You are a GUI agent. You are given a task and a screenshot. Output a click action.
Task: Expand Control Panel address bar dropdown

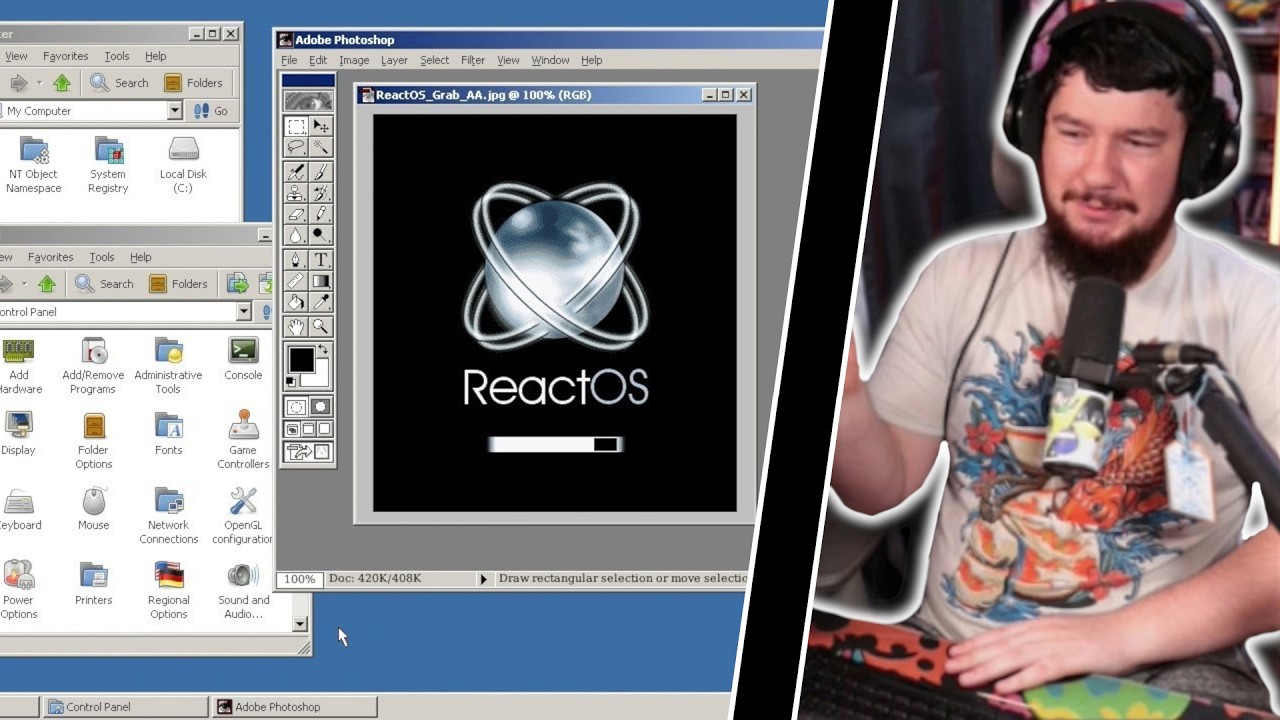coord(243,312)
